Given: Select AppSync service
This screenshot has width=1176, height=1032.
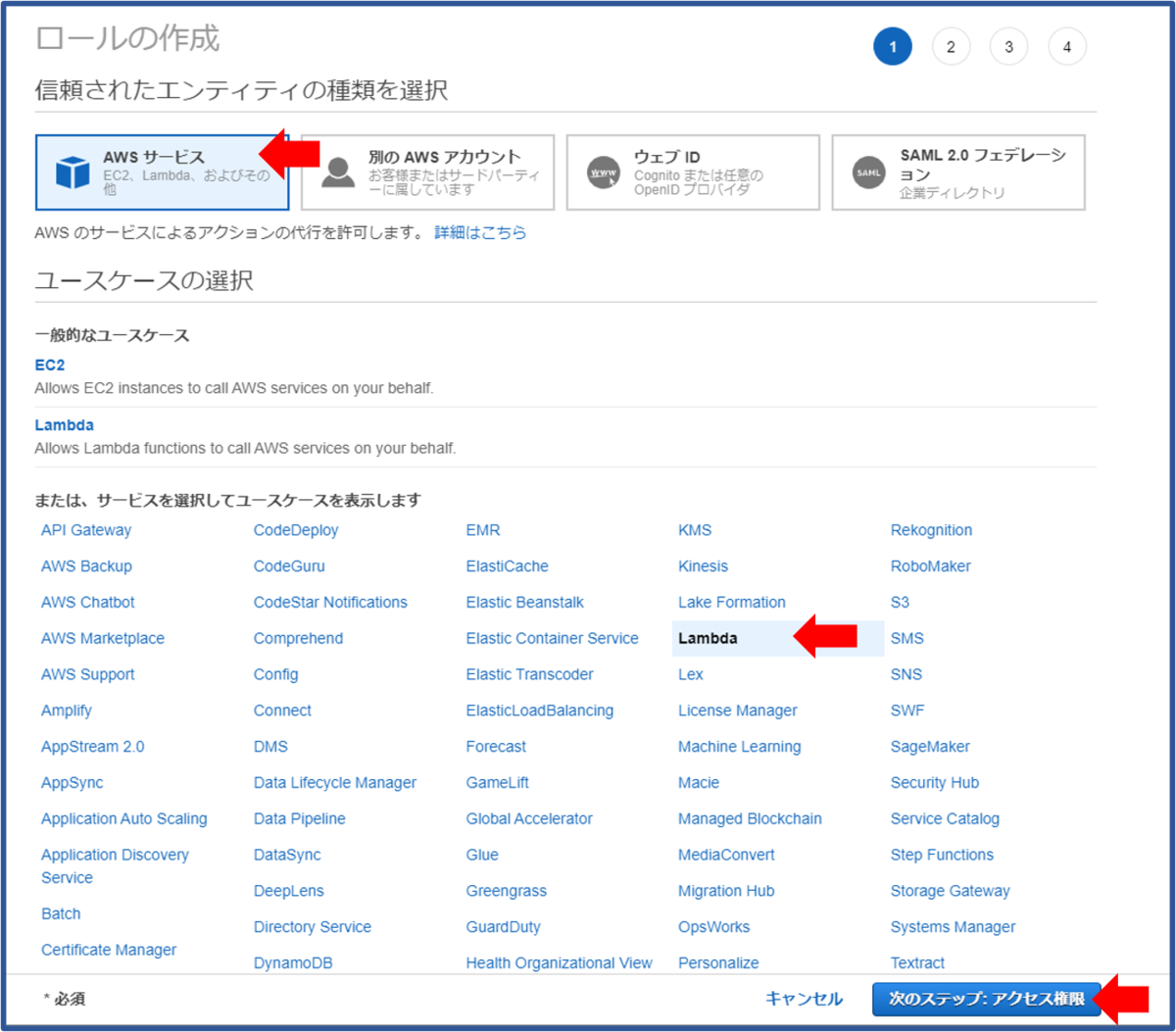Looking at the screenshot, I should (73, 783).
